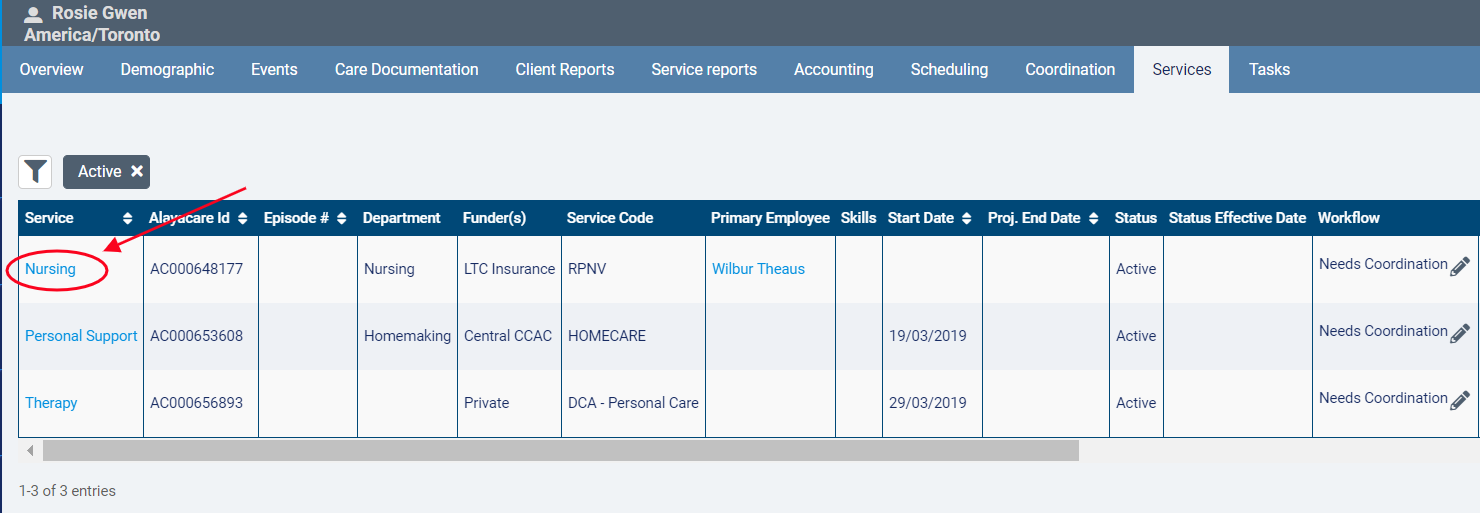This screenshot has width=1480, height=513.
Task: Edit workflow for the Nursing service
Action: 1459,266
